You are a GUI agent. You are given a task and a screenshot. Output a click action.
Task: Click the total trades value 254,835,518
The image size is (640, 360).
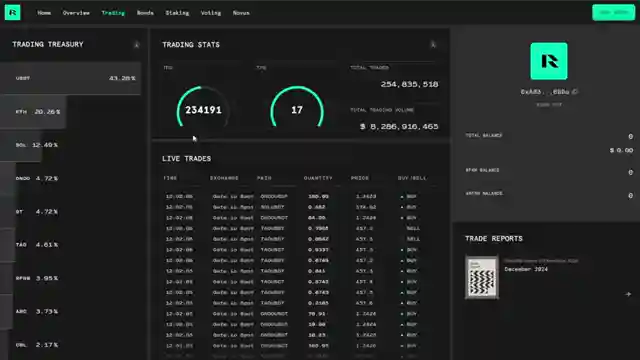[x=409, y=84]
